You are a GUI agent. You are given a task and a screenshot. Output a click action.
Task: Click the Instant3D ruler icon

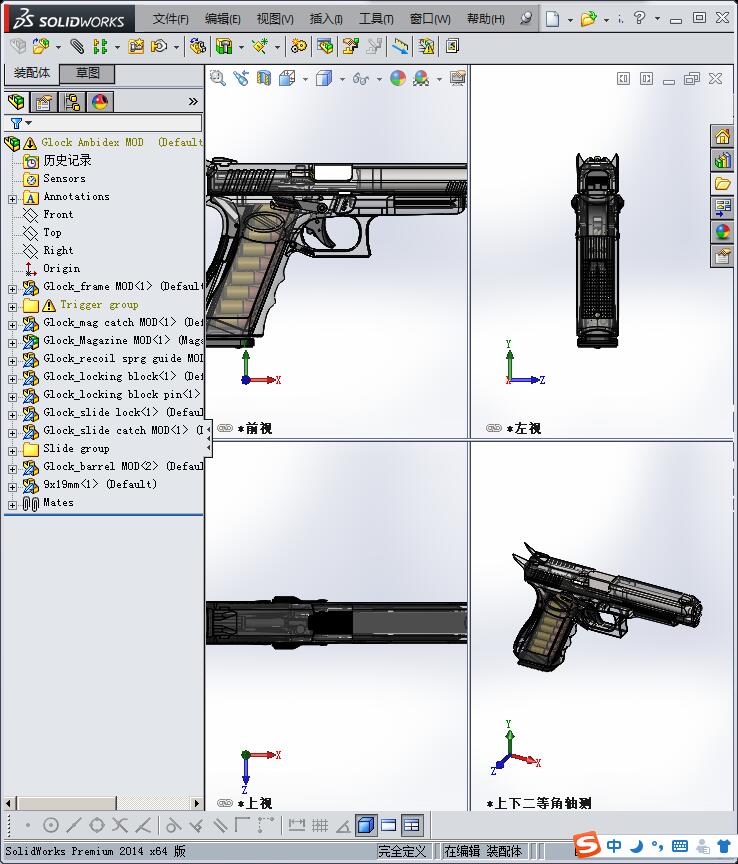coord(400,46)
